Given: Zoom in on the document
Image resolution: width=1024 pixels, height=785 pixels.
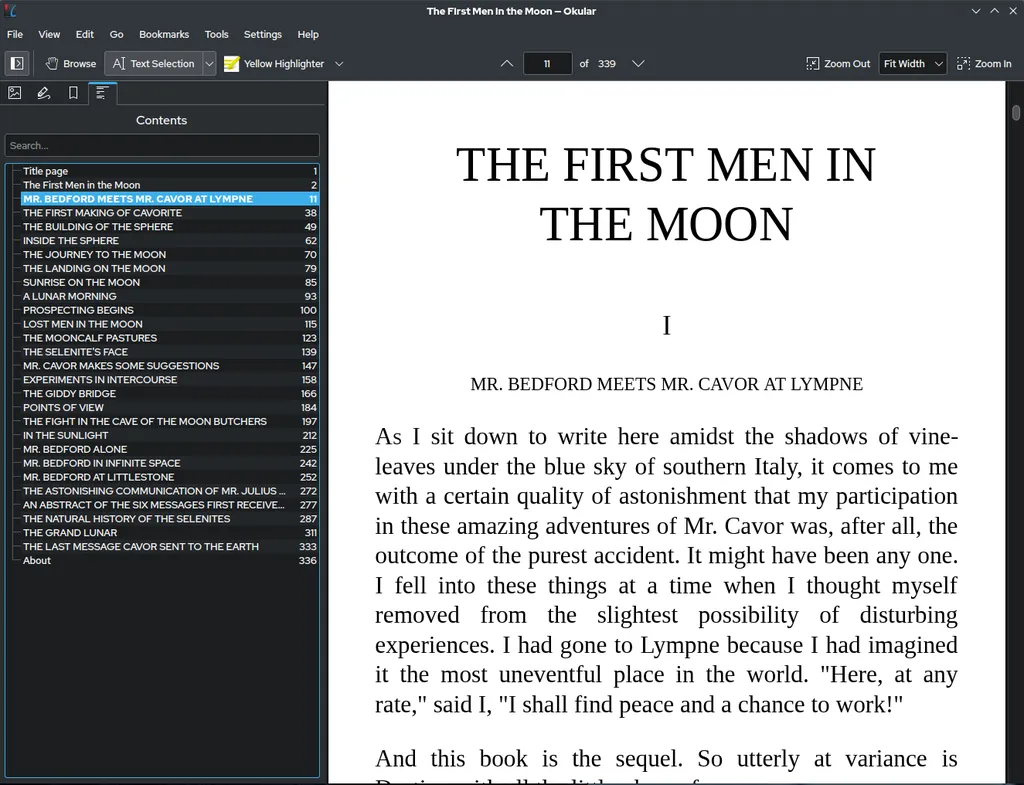Looking at the screenshot, I should point(984,63).
